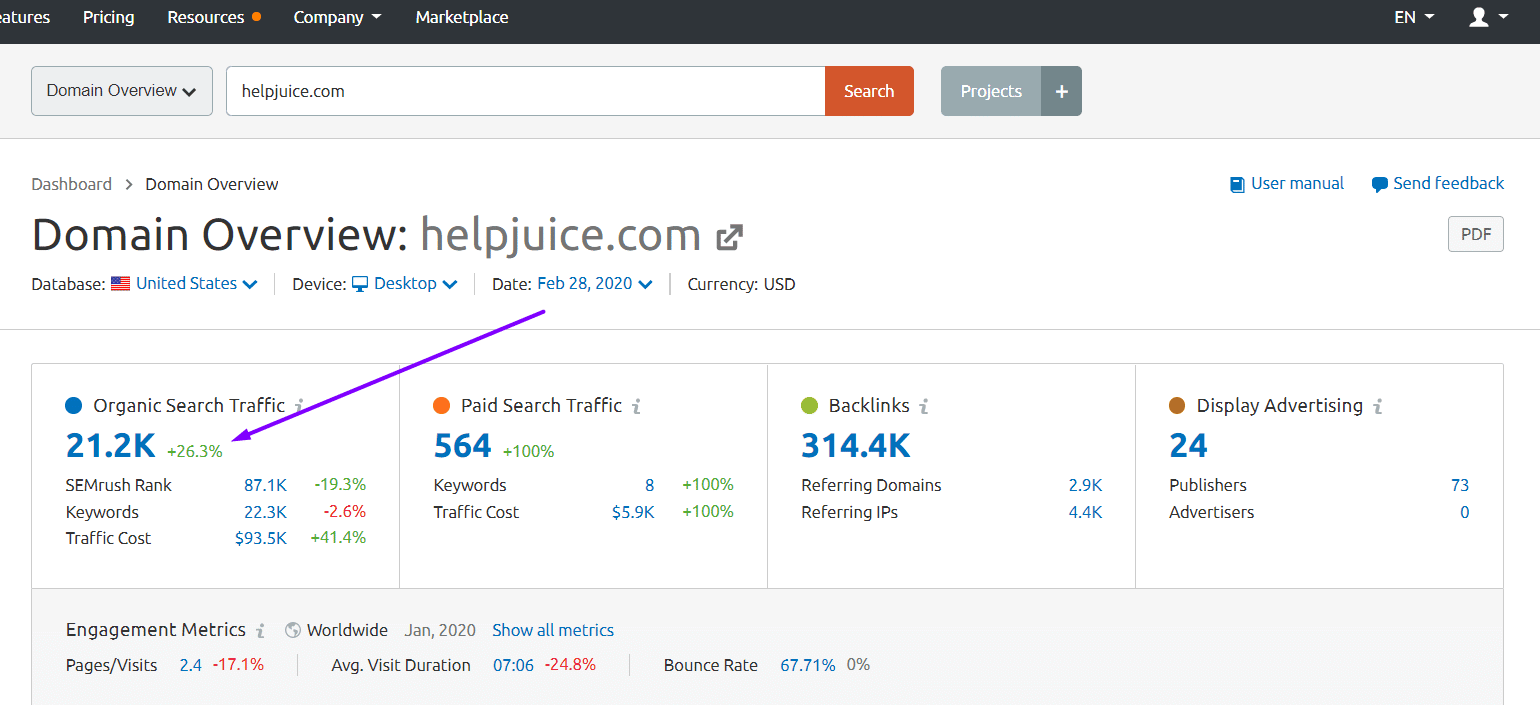Click the green Backlinks color dot
1540x705 pixels.
(810, 406)
